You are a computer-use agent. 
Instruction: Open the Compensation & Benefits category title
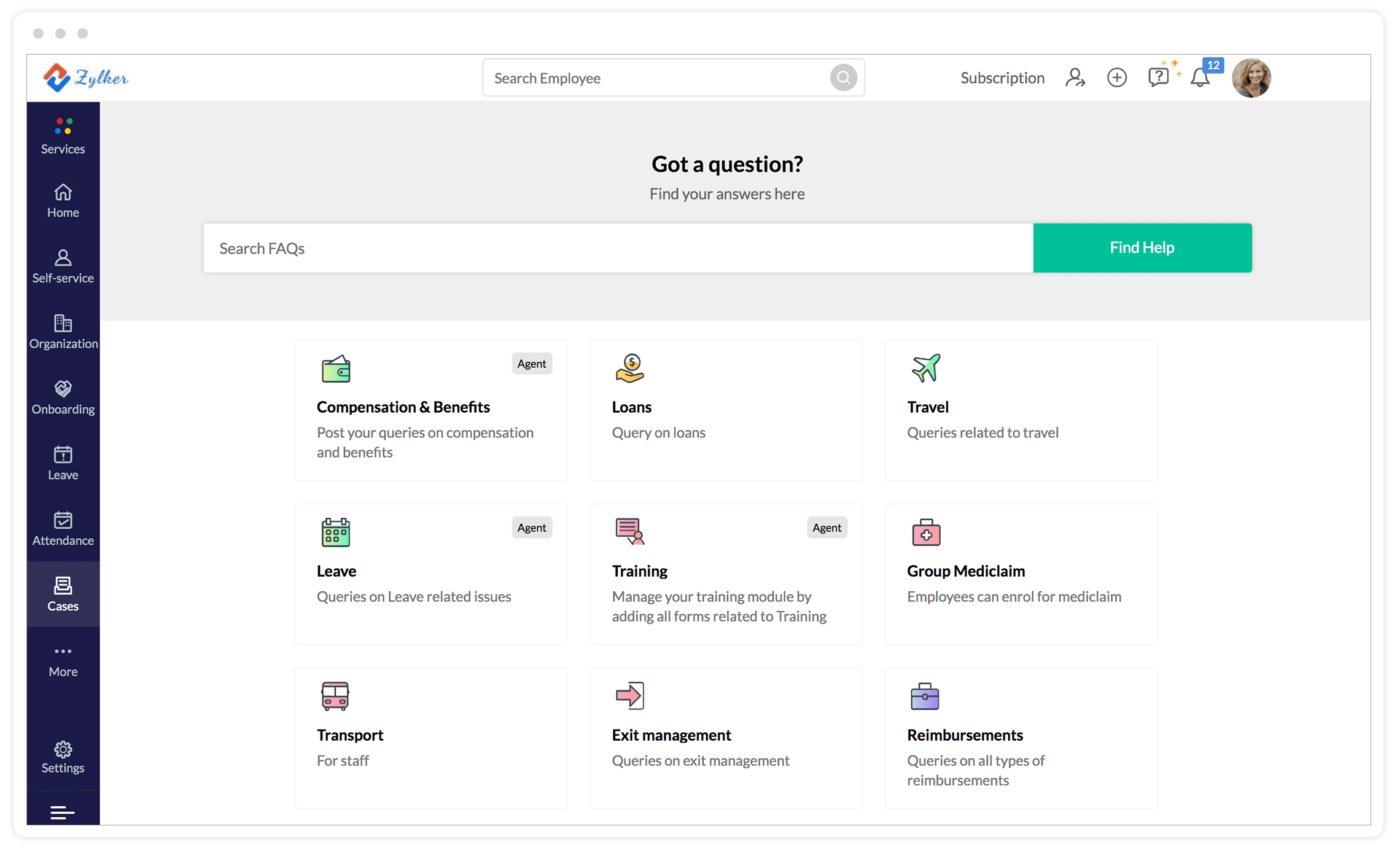tap(403, 407)
